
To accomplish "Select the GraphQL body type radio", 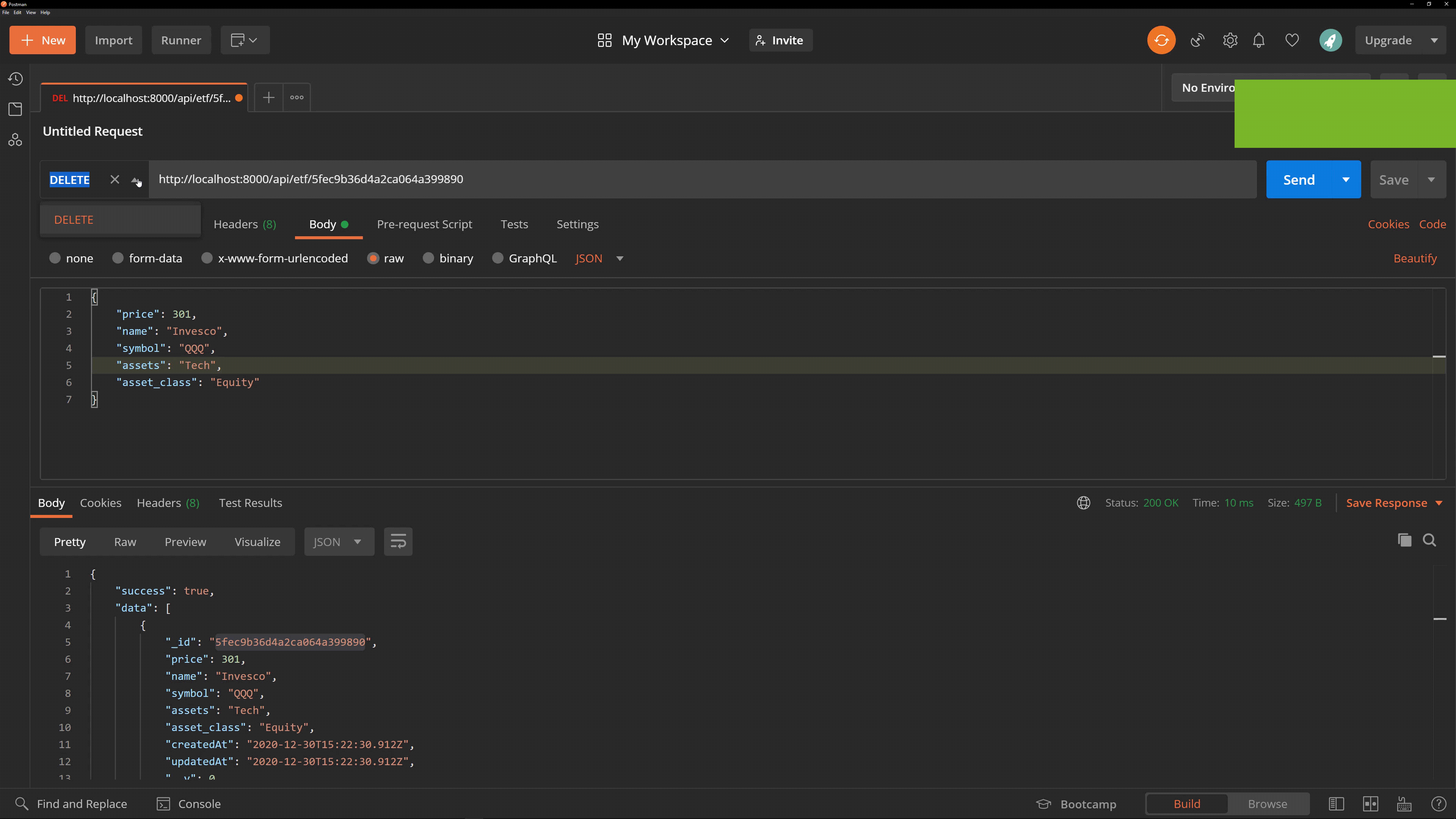I will click(x=497, y=258).
